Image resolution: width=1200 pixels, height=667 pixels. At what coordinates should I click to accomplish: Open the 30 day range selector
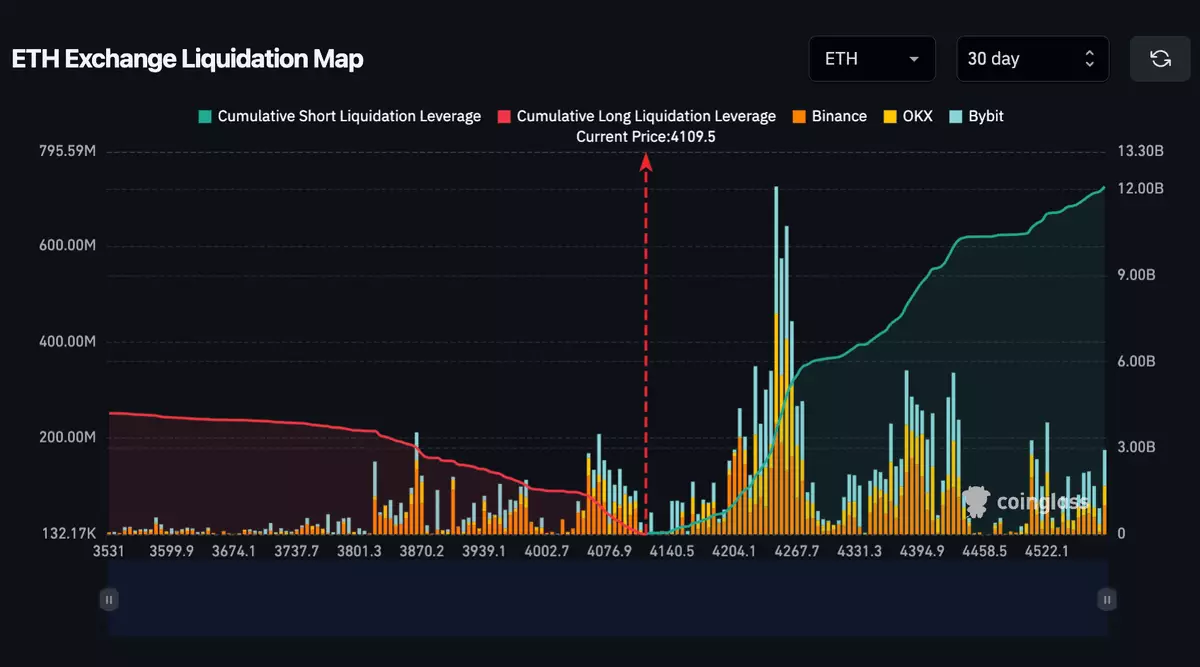click(1032, 59)
